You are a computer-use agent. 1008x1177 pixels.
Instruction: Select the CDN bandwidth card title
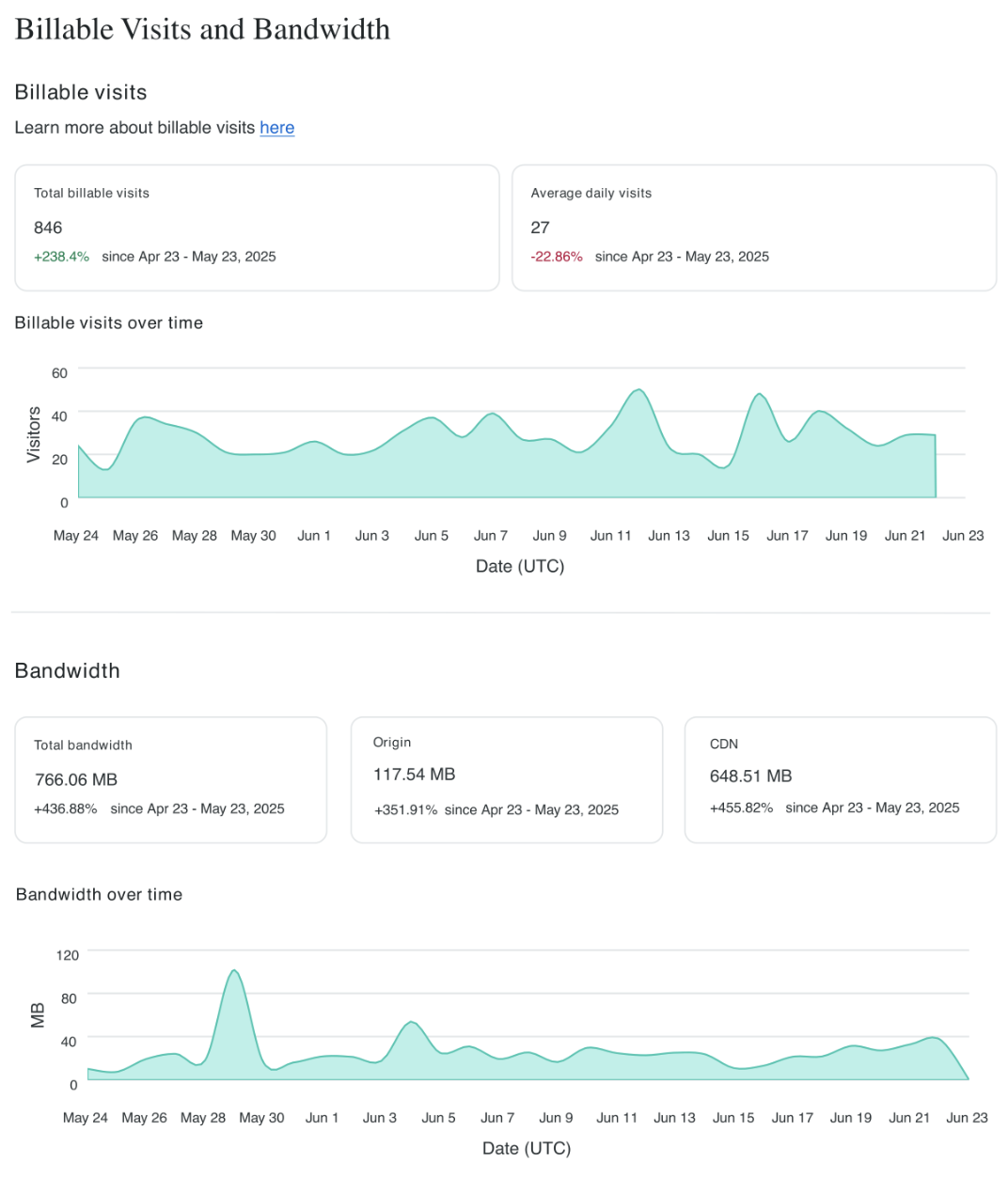(723, 744)
